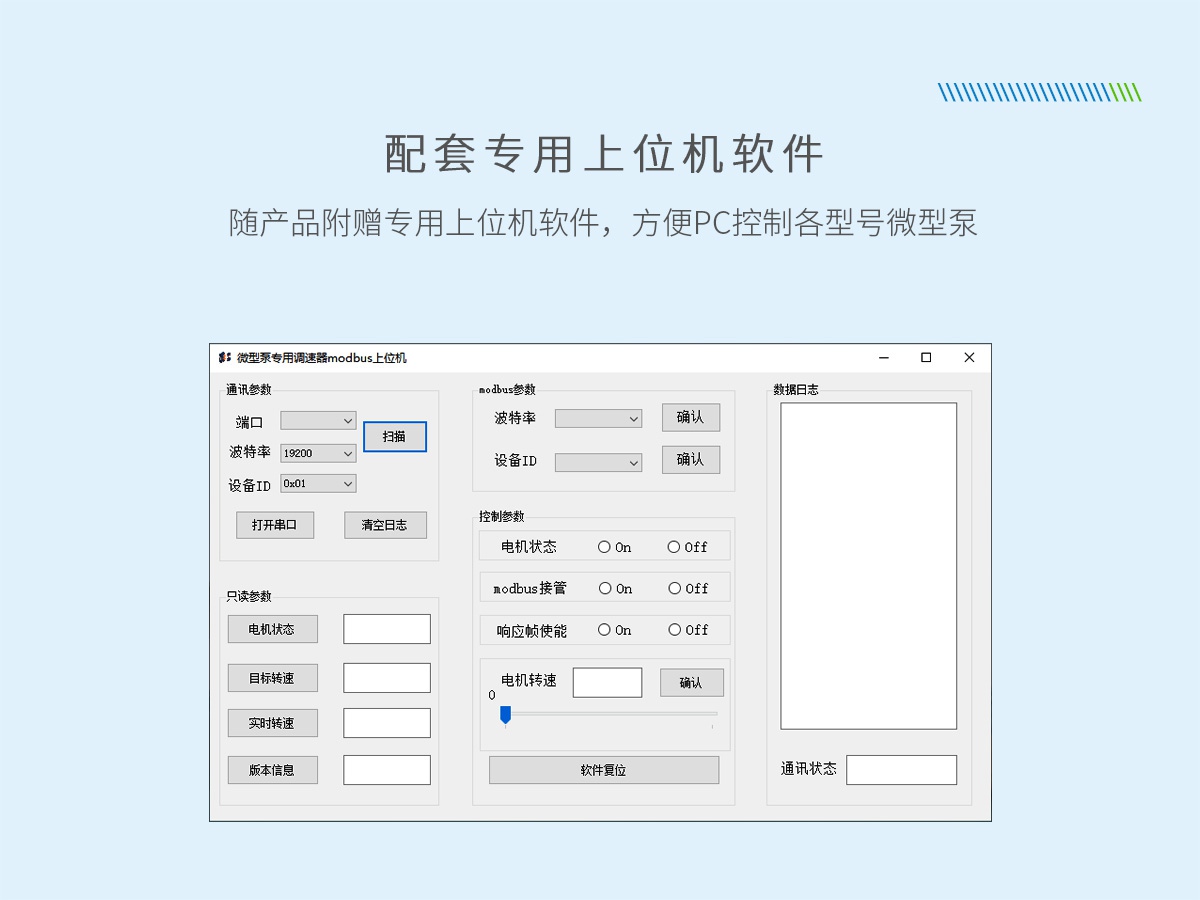Enable 响应帧使能 by selecting On
The image size is (1200, 900).
tap(604, 630)
